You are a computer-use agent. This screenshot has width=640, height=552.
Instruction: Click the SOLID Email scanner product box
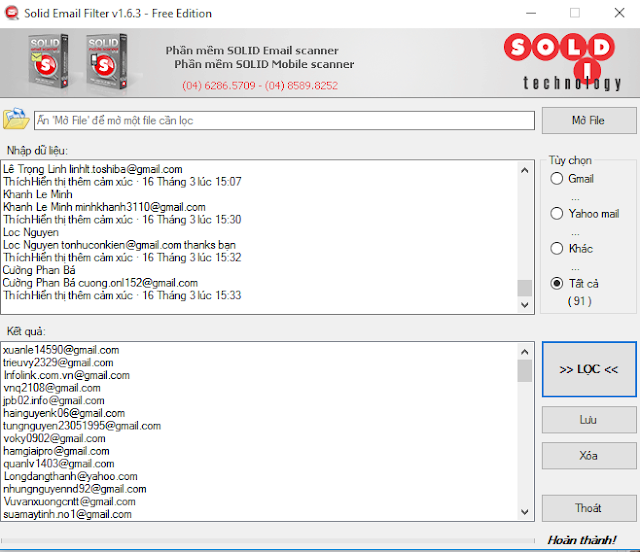coord(48,61)
